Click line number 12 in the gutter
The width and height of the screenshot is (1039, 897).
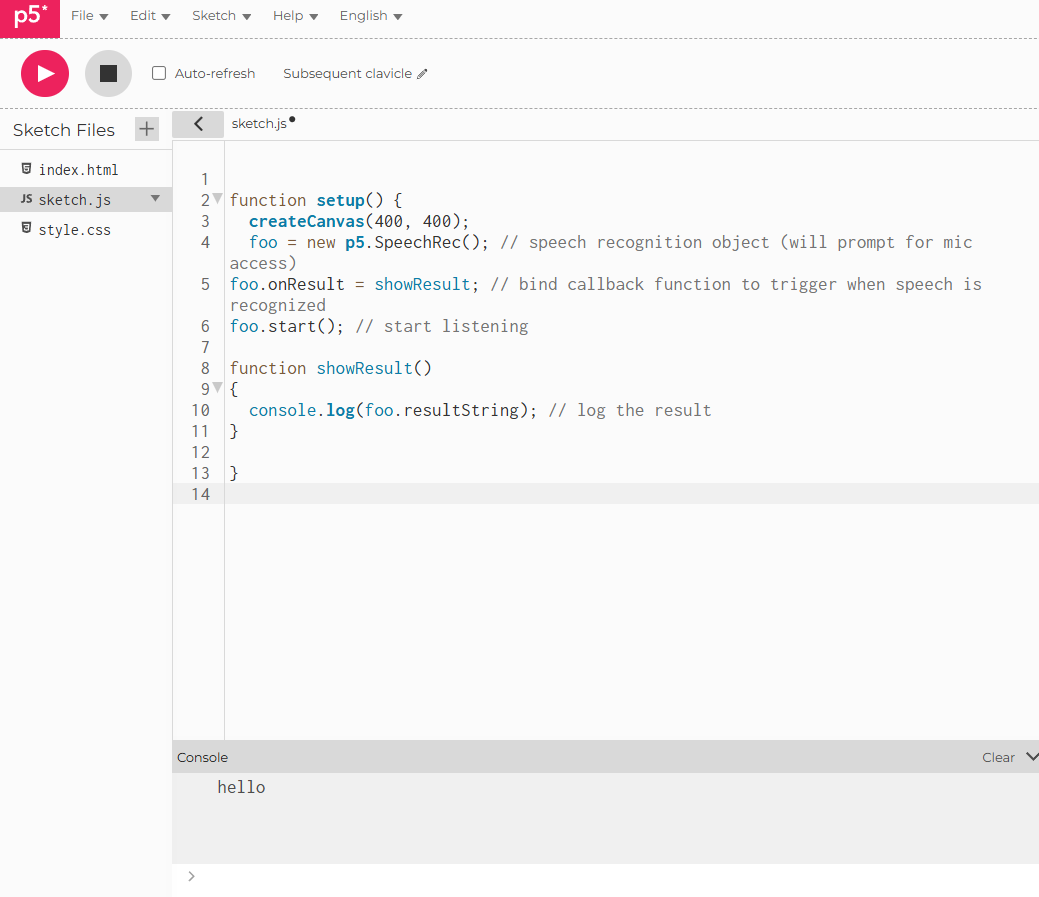pos(201,452)
